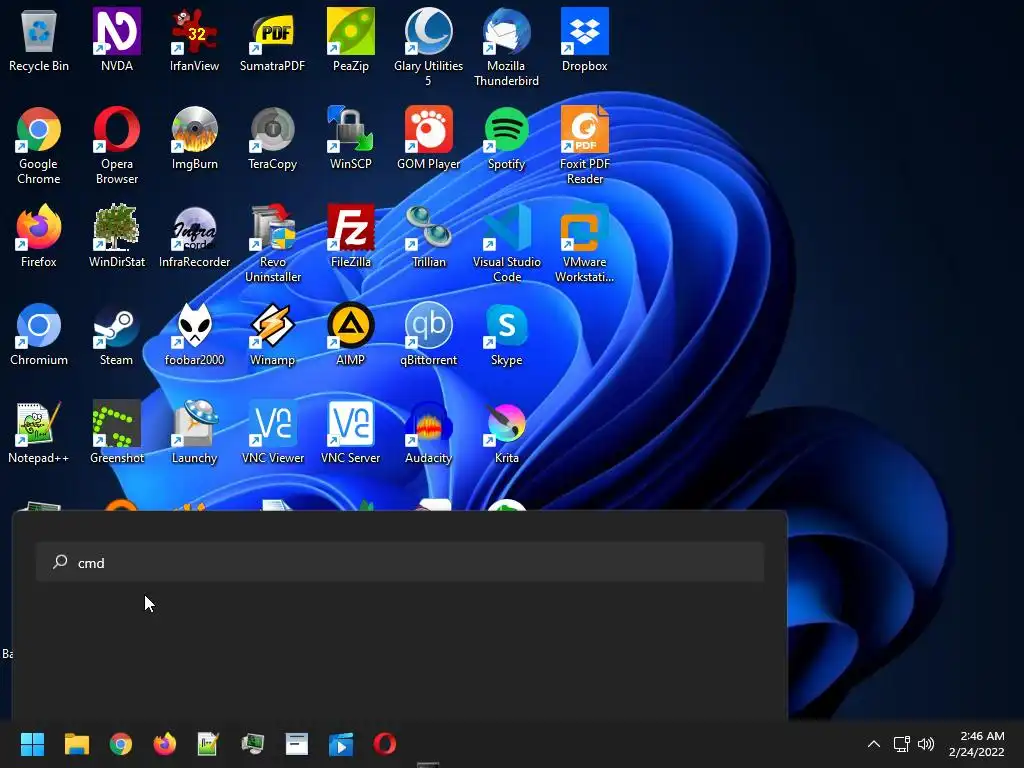This screenshot has height=768, width=1024.
Task: Select the Launchy desktop icon
Action: coord(194,432)
